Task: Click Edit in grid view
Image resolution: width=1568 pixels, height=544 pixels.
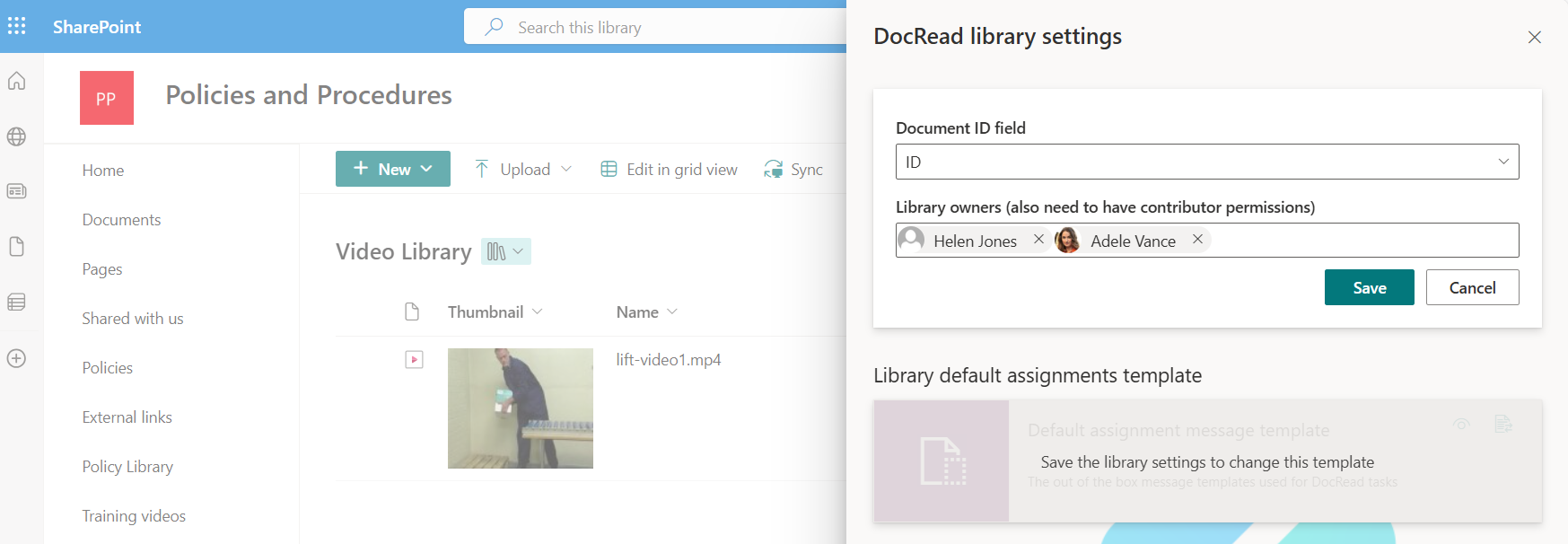Action: pos(670,169)
